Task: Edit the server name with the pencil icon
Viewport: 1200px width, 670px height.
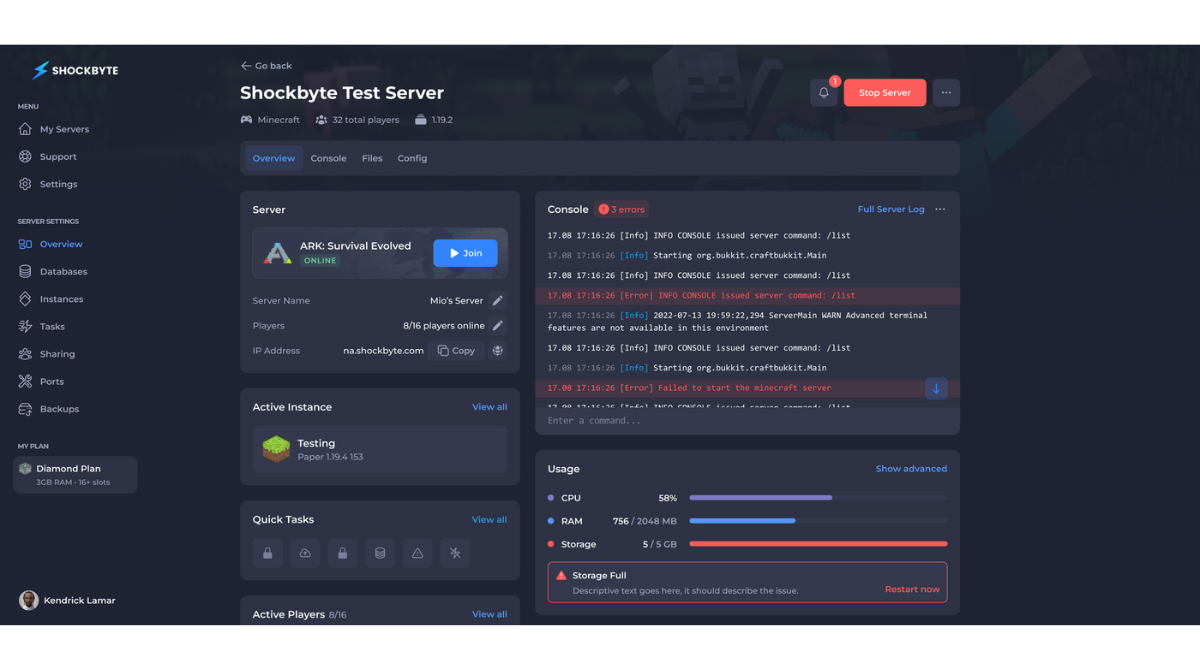Action: (x=498, y=300)
